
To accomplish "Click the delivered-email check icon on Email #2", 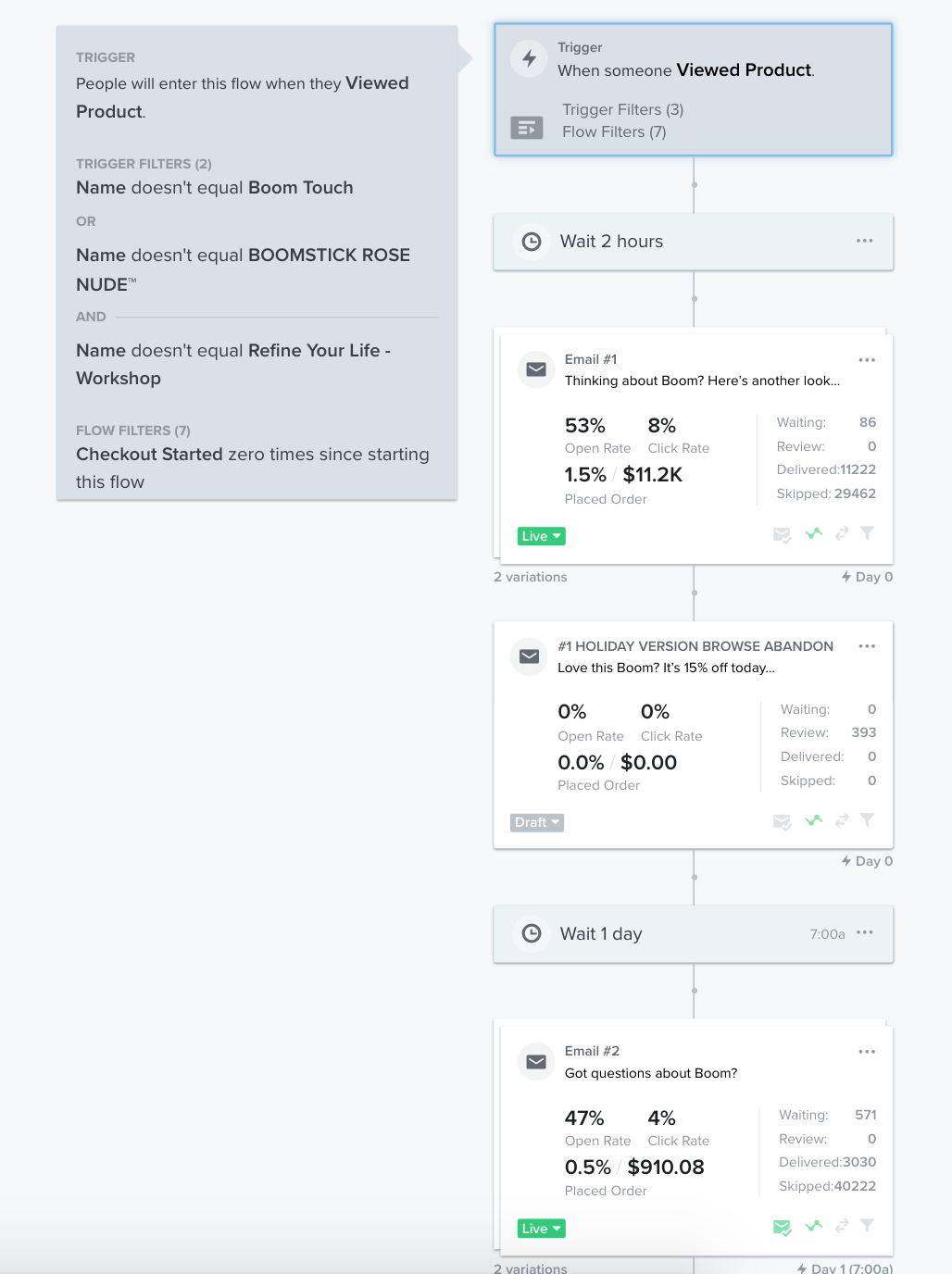I will pos(782,1226).
